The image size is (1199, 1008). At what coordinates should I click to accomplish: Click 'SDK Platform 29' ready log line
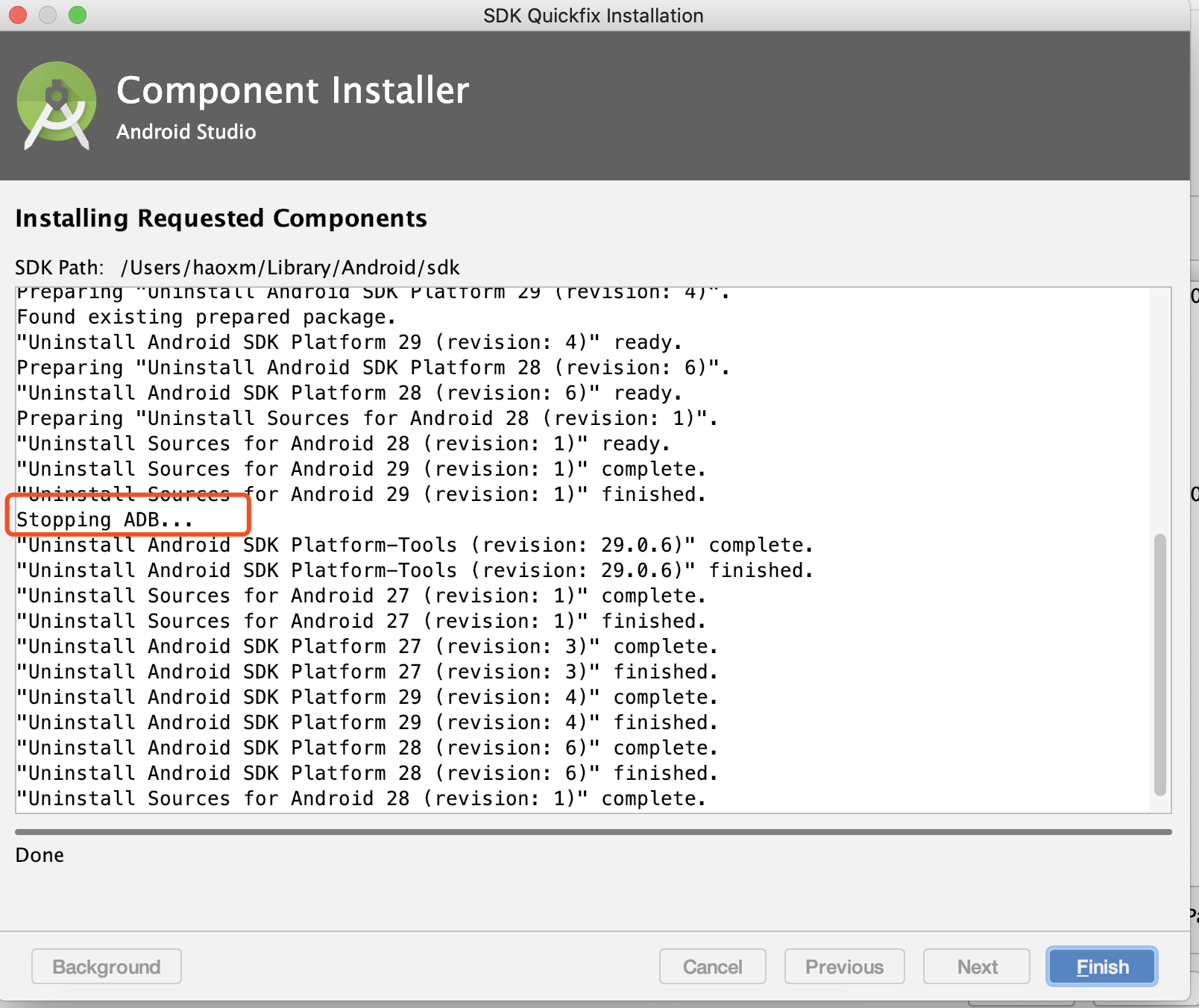coord(350,342)
